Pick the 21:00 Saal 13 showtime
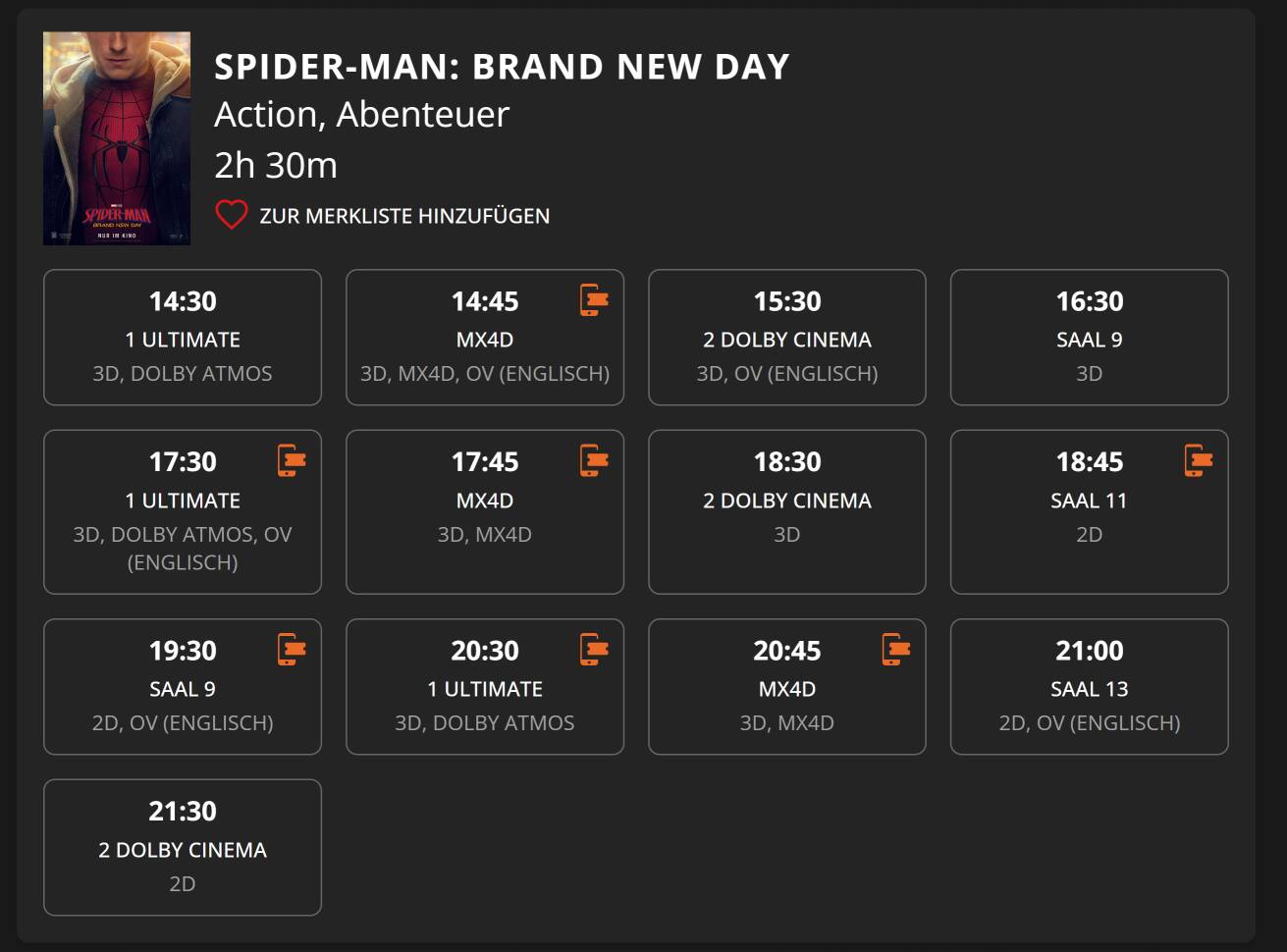The image size is (1287, 952). (1090, 686)
